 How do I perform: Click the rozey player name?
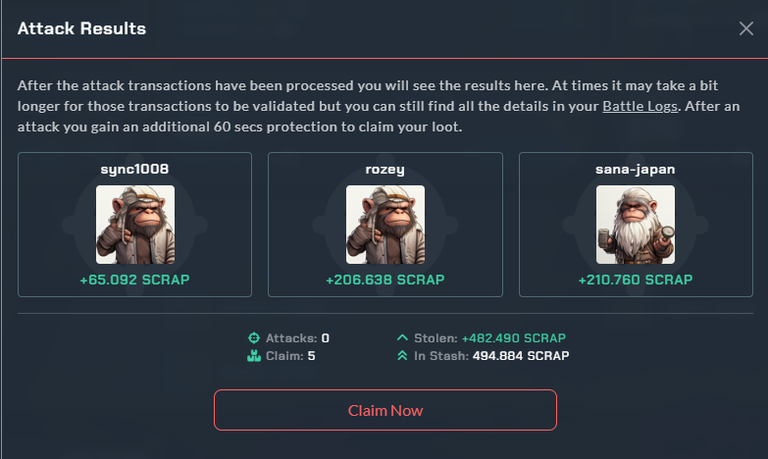(385, 169)
